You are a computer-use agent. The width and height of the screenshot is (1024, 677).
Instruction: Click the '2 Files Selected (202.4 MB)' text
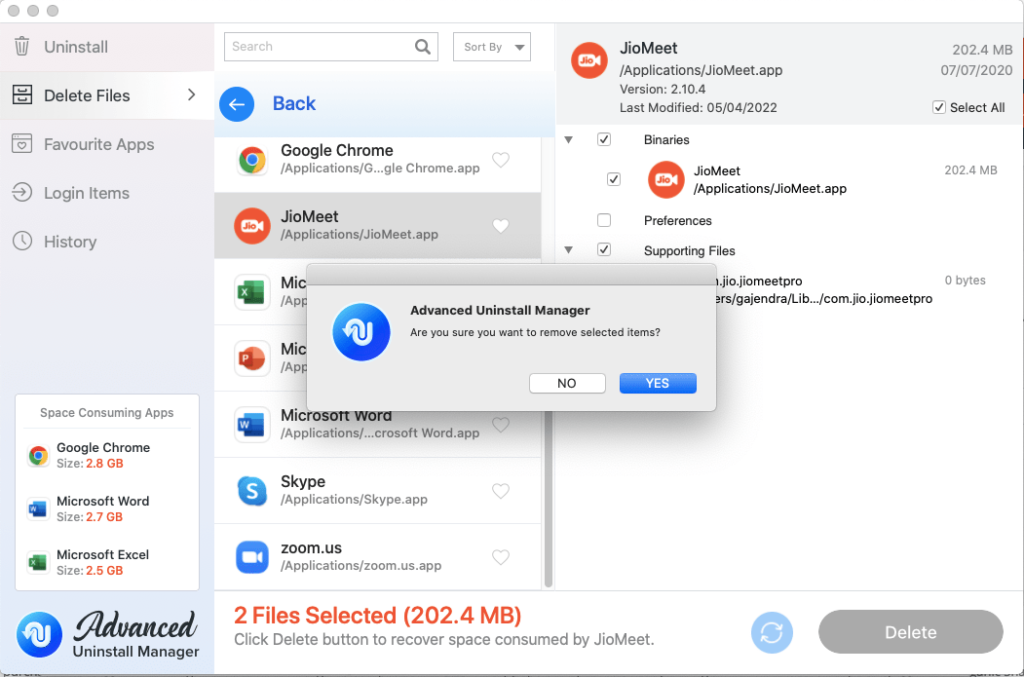point(377,615)
